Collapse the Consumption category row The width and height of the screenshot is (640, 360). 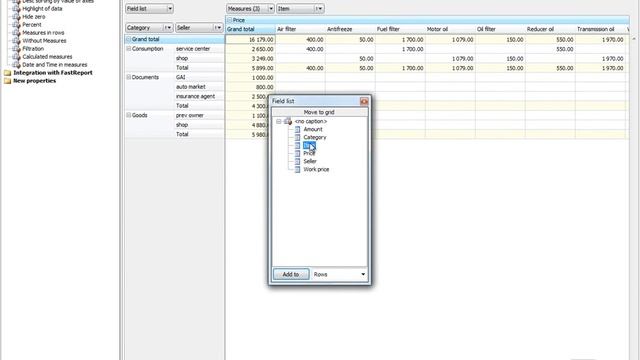coord(129,49)
